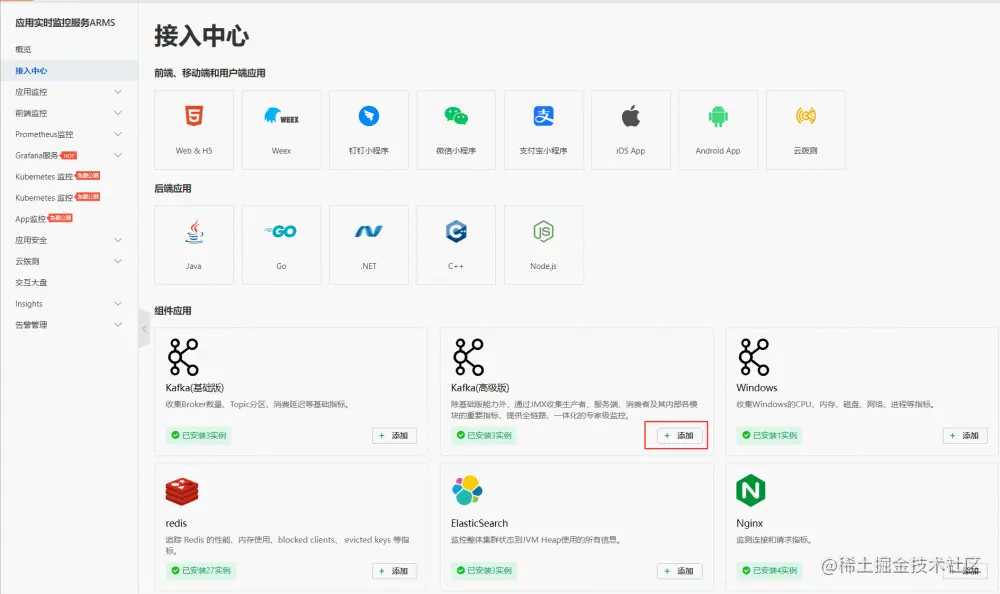Click the 添加 button for Kafka(高级版)
Viewport: 1000px width, 594px height.
click(x=680, y=436)
